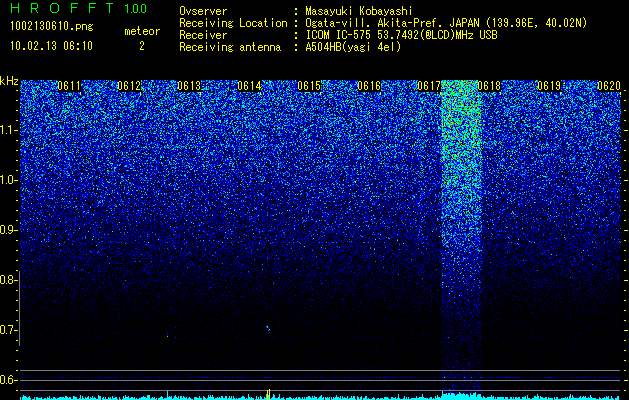This screenshot has height=400, width=629.
Task: Click the timestamp 10.02.13 06:10
Action: point(51,46)
